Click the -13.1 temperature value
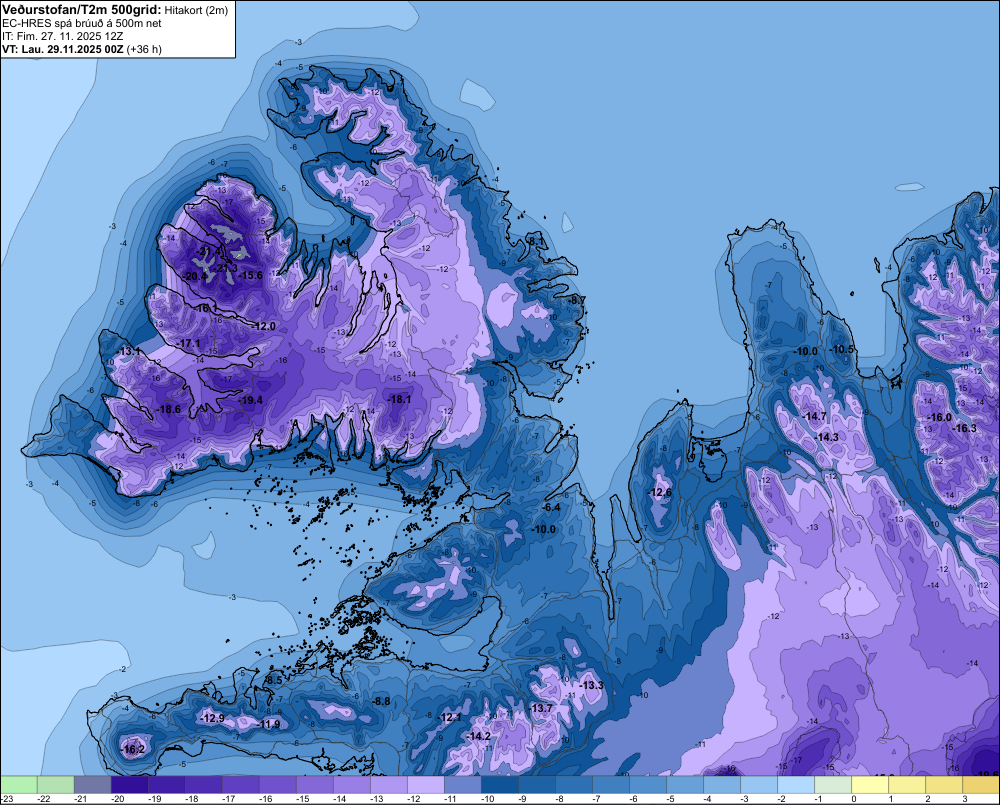The width and height of the screenshot is (1000, 805). click(129, 351)
